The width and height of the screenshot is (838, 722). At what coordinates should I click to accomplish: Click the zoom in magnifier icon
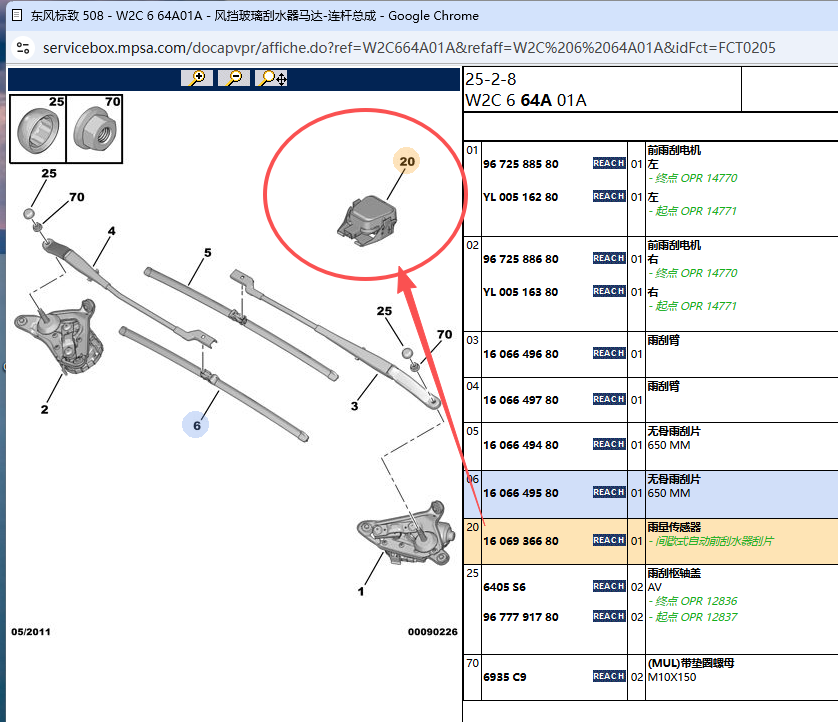click(197, 78)
